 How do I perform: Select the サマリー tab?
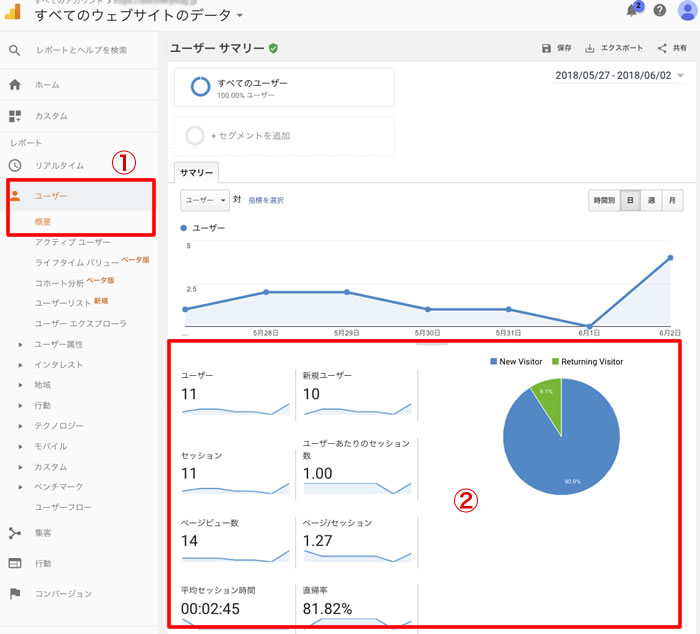click(196, 173)
